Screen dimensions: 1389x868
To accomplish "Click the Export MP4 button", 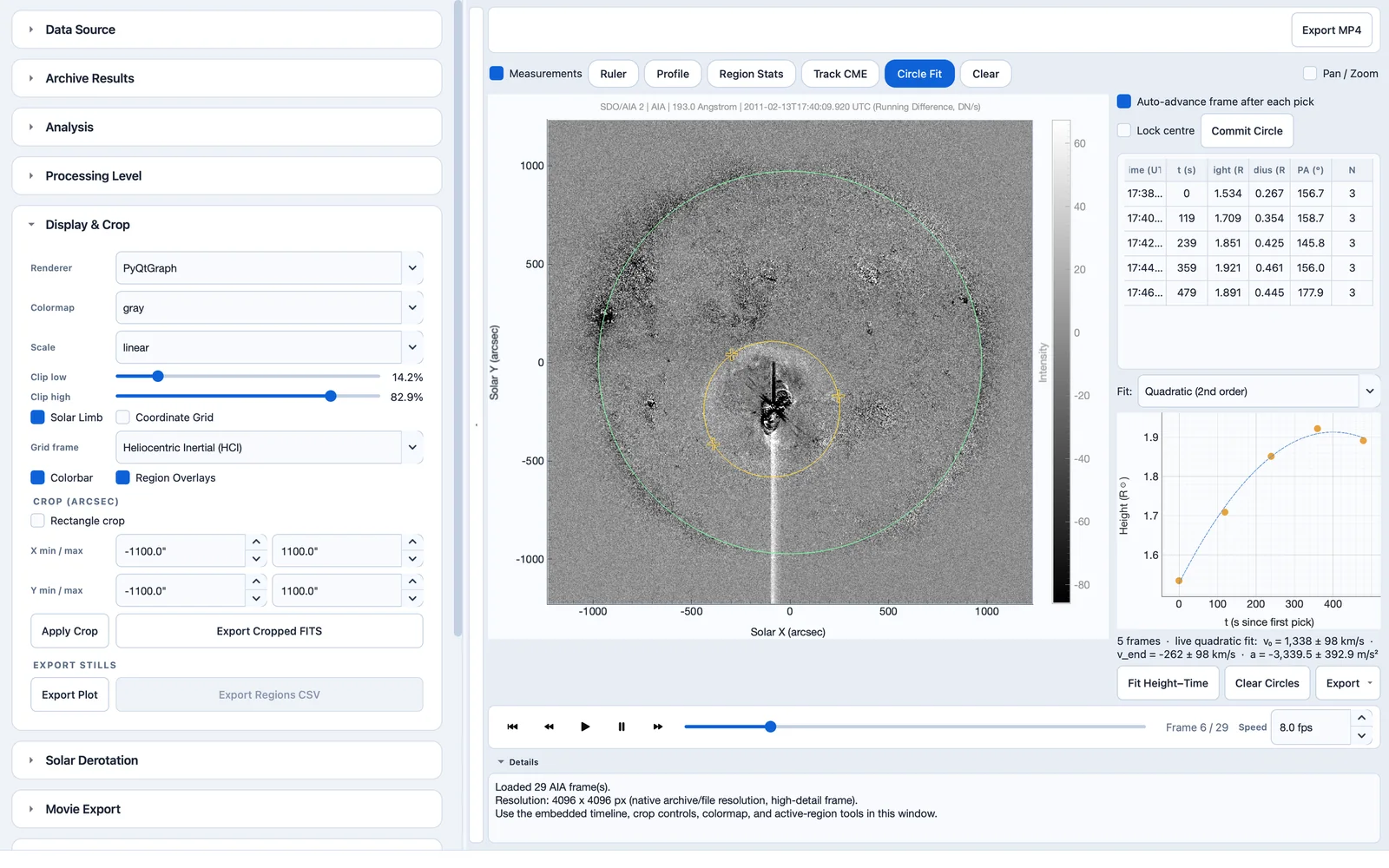I will [1332, 30].
